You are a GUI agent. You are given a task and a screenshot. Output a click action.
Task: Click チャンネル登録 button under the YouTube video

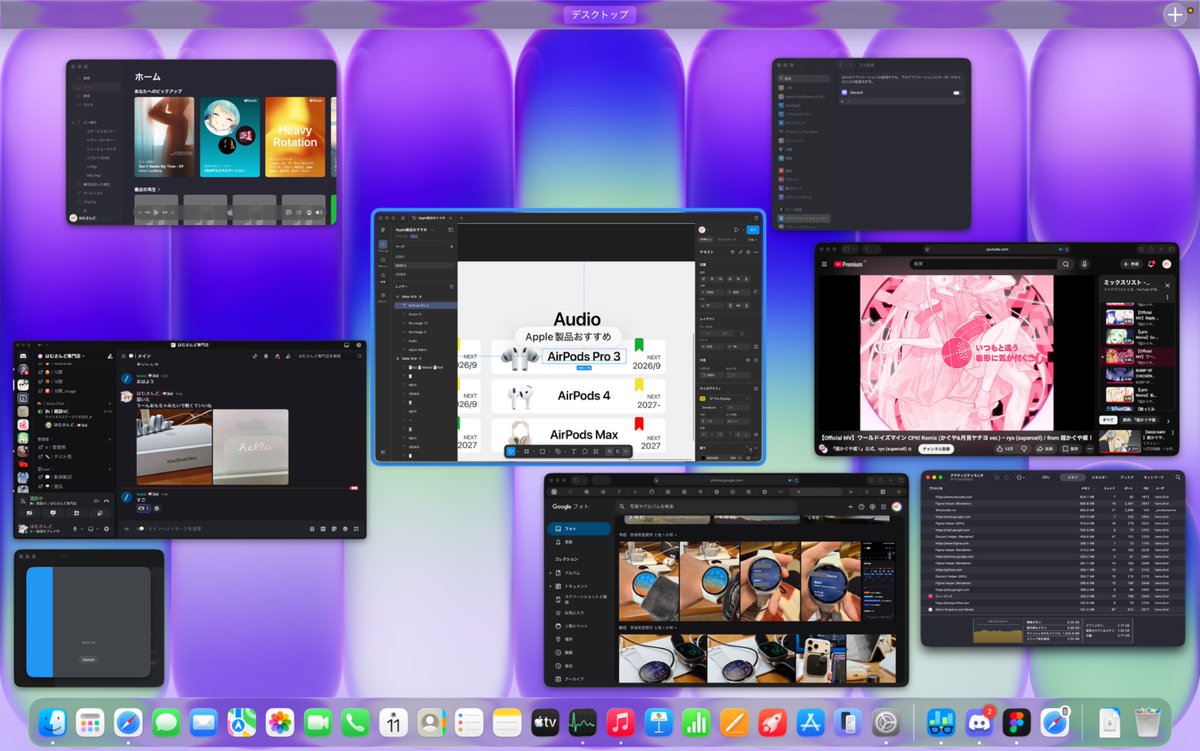click(x=936, y=449)
